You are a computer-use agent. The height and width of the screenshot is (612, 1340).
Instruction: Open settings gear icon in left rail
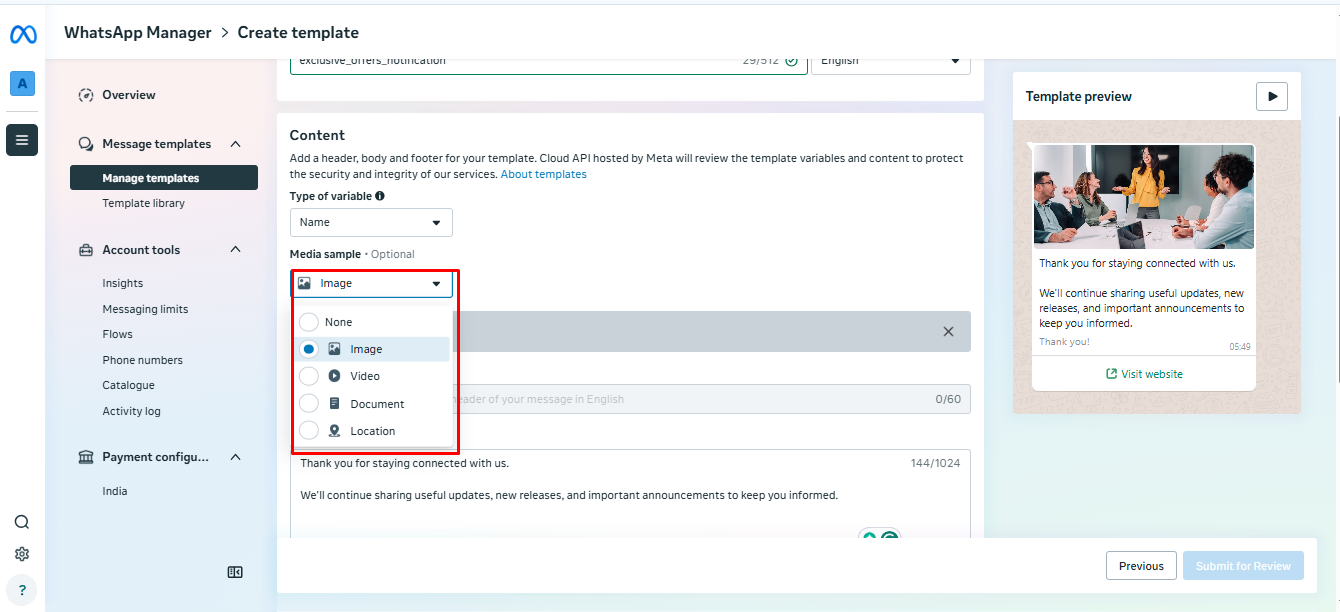[22, 554]
